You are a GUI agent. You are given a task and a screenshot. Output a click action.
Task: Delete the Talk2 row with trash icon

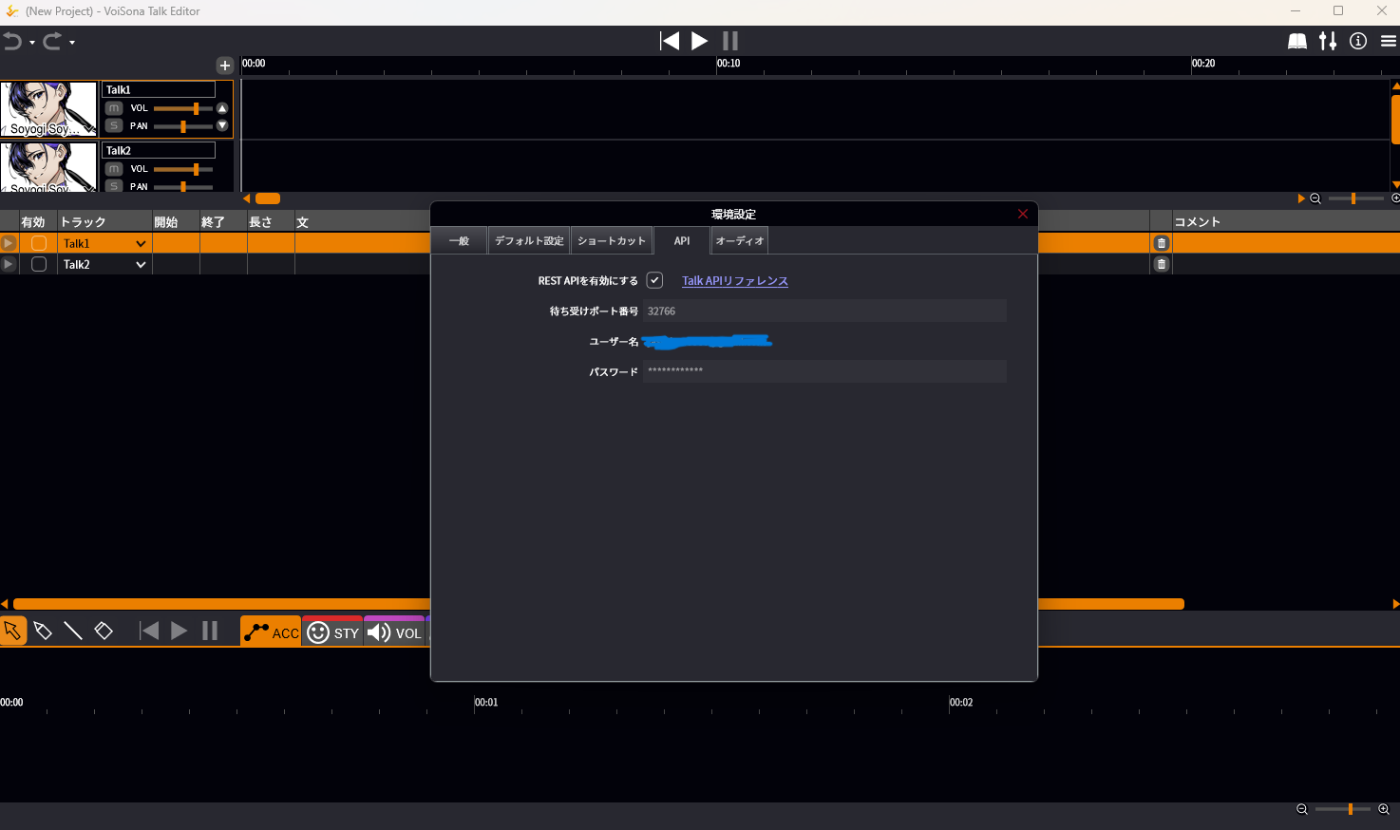tap(1161, 264)
